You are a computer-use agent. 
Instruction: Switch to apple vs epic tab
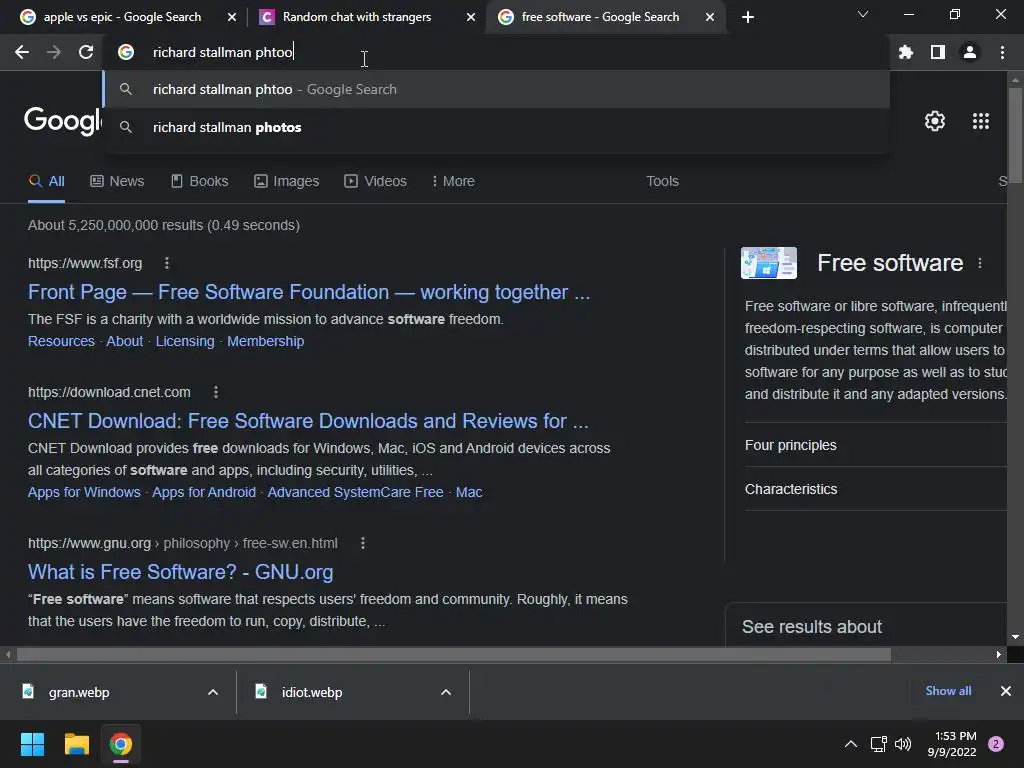123,17
